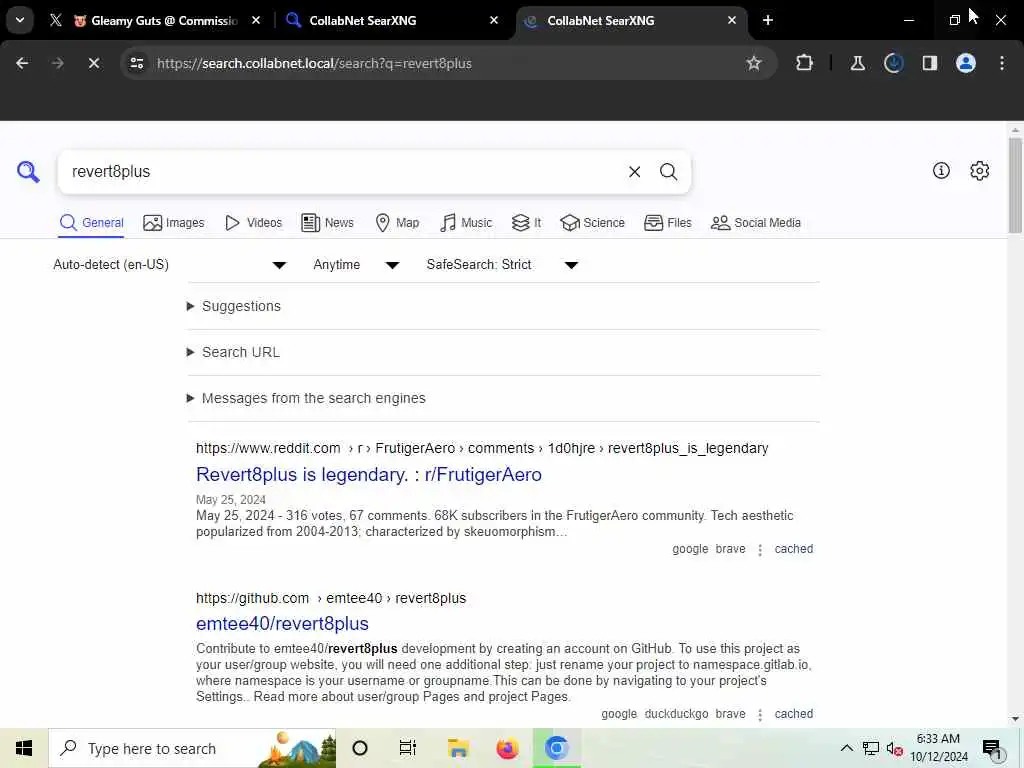This screenshot has width=1024, height=768.
Task: Open cached link for reddit result
Action: [793, 549]
